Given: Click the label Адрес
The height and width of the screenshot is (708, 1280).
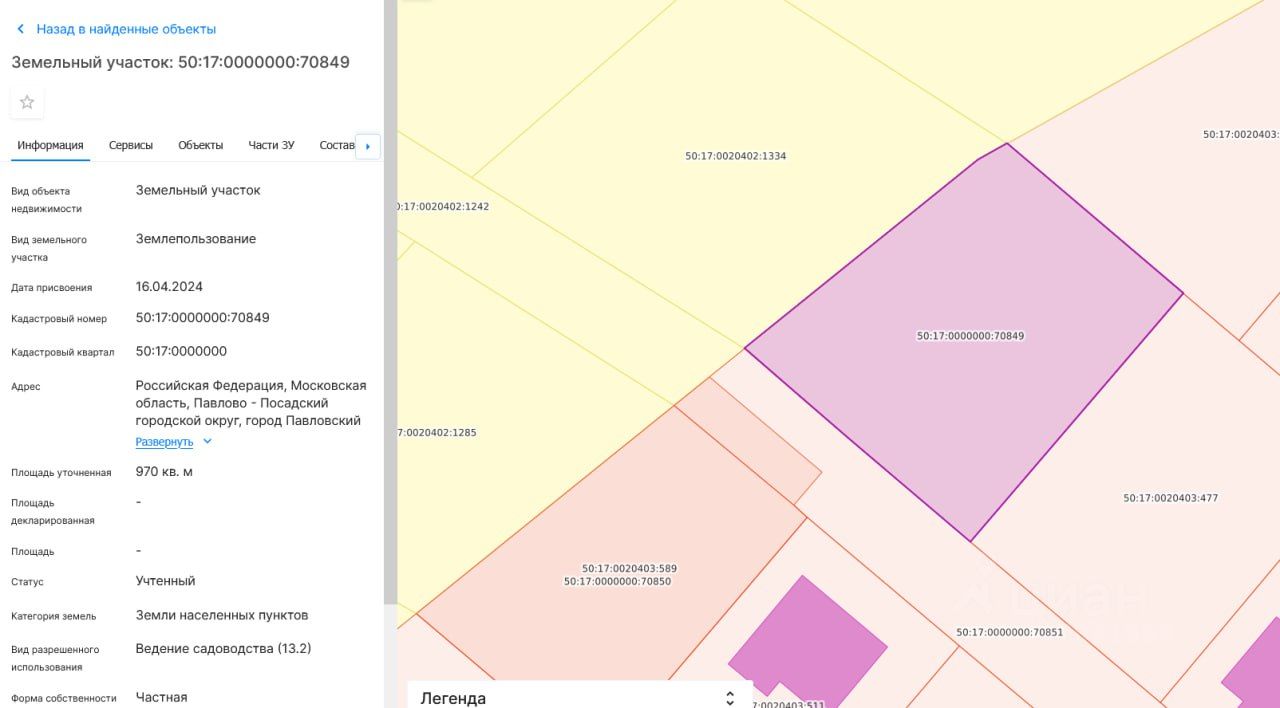Looking at the screenshot, I should click(x=26, y=387).
